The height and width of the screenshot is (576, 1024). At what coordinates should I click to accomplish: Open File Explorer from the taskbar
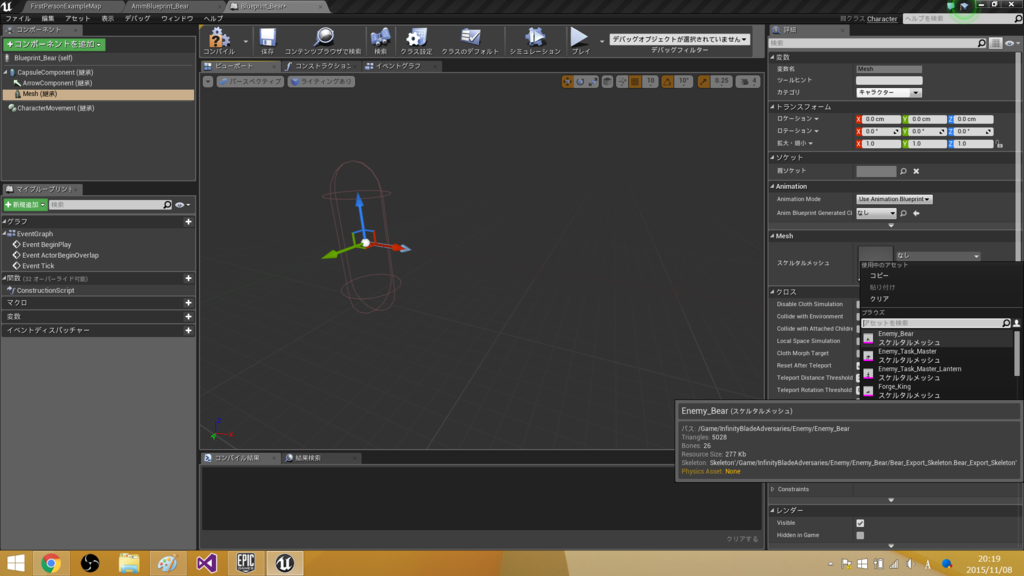point(129,563)
